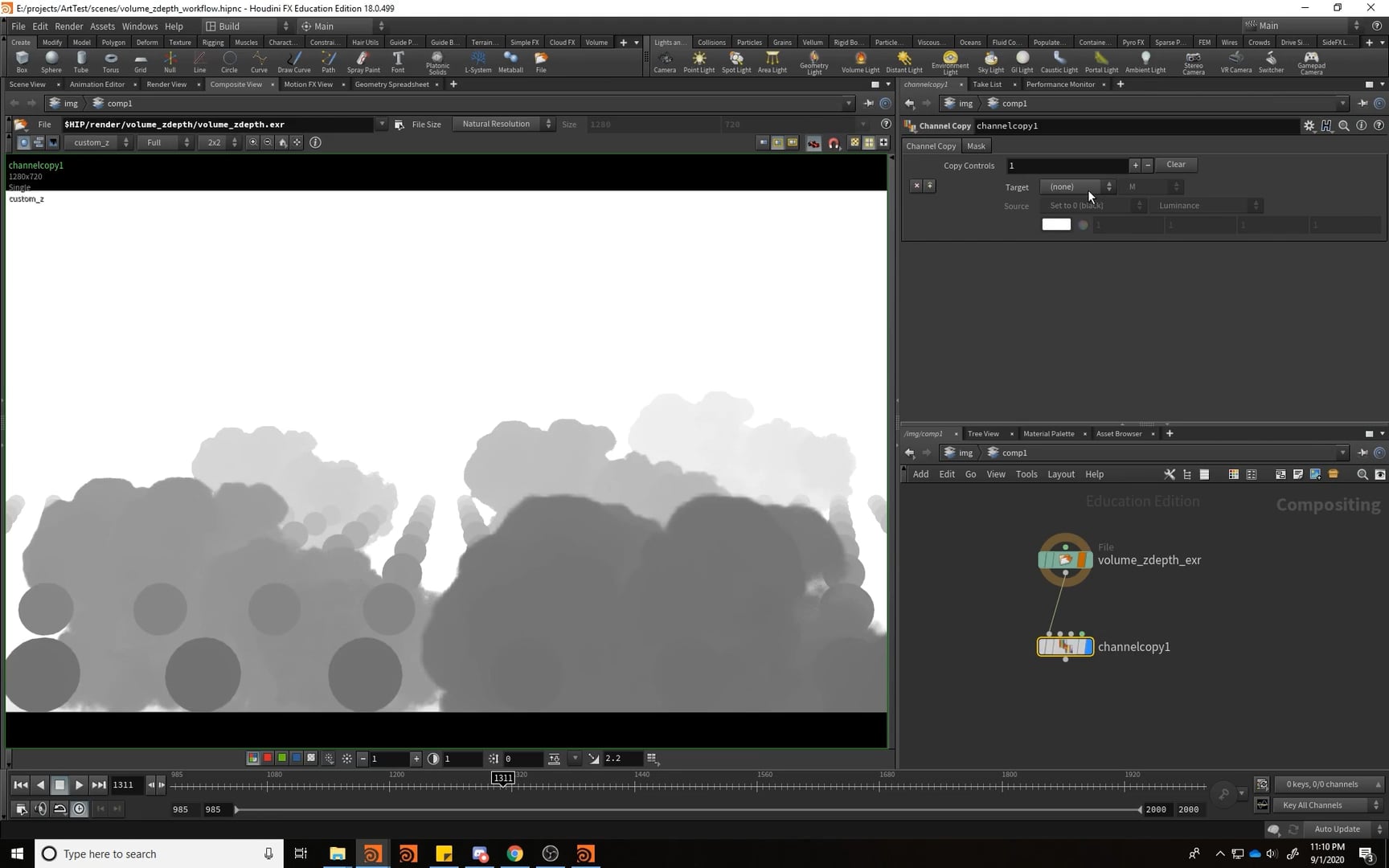Select the L-System shelf tool
The image size is (1389, 868).
point(478,62)
